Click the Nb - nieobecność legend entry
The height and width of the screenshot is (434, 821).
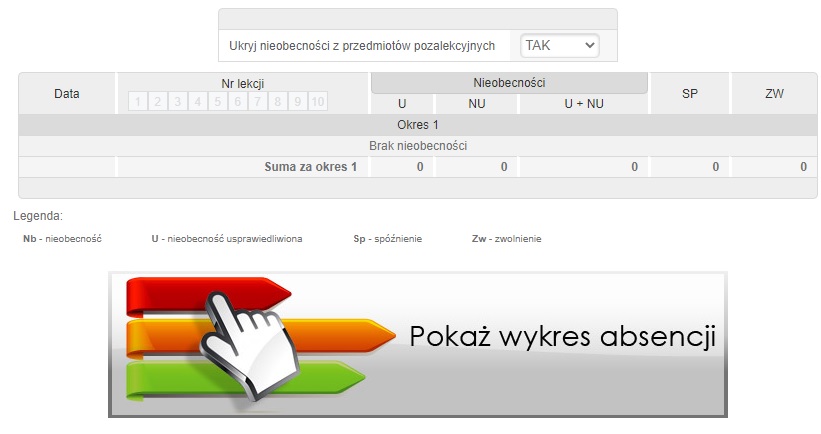(x=62, y=239)
